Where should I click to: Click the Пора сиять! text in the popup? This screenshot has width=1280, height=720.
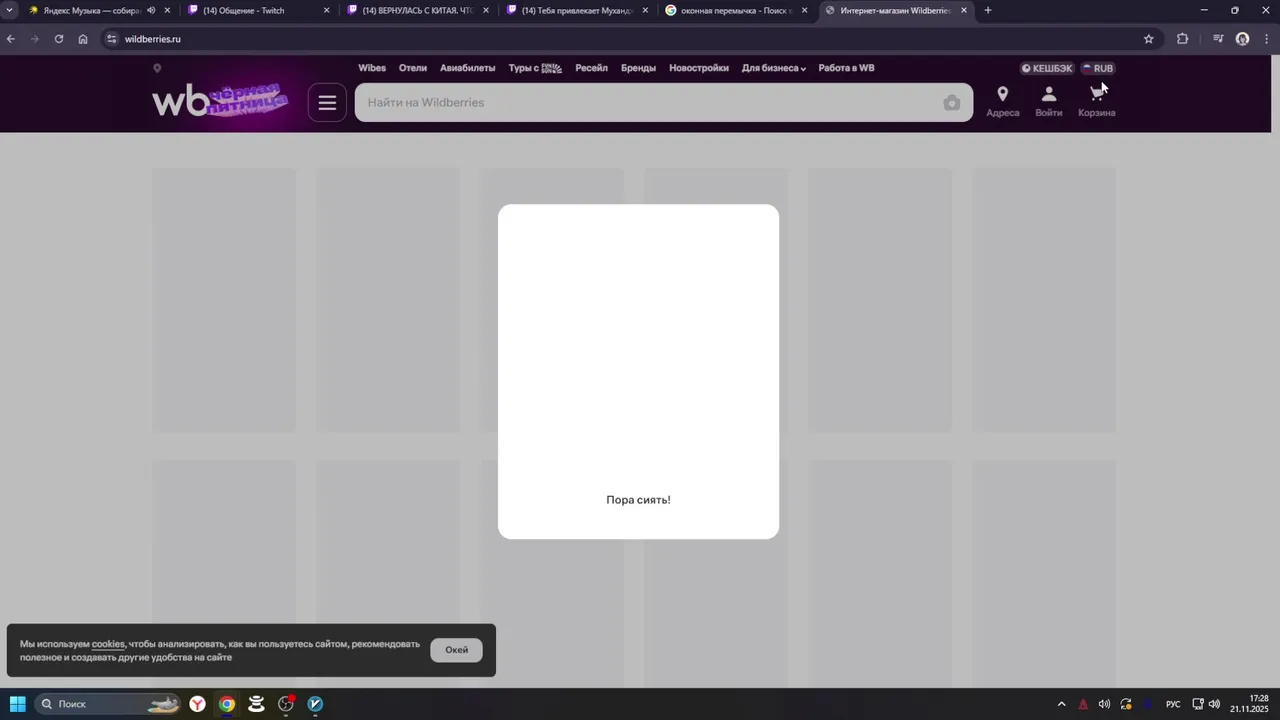point(638,500)
